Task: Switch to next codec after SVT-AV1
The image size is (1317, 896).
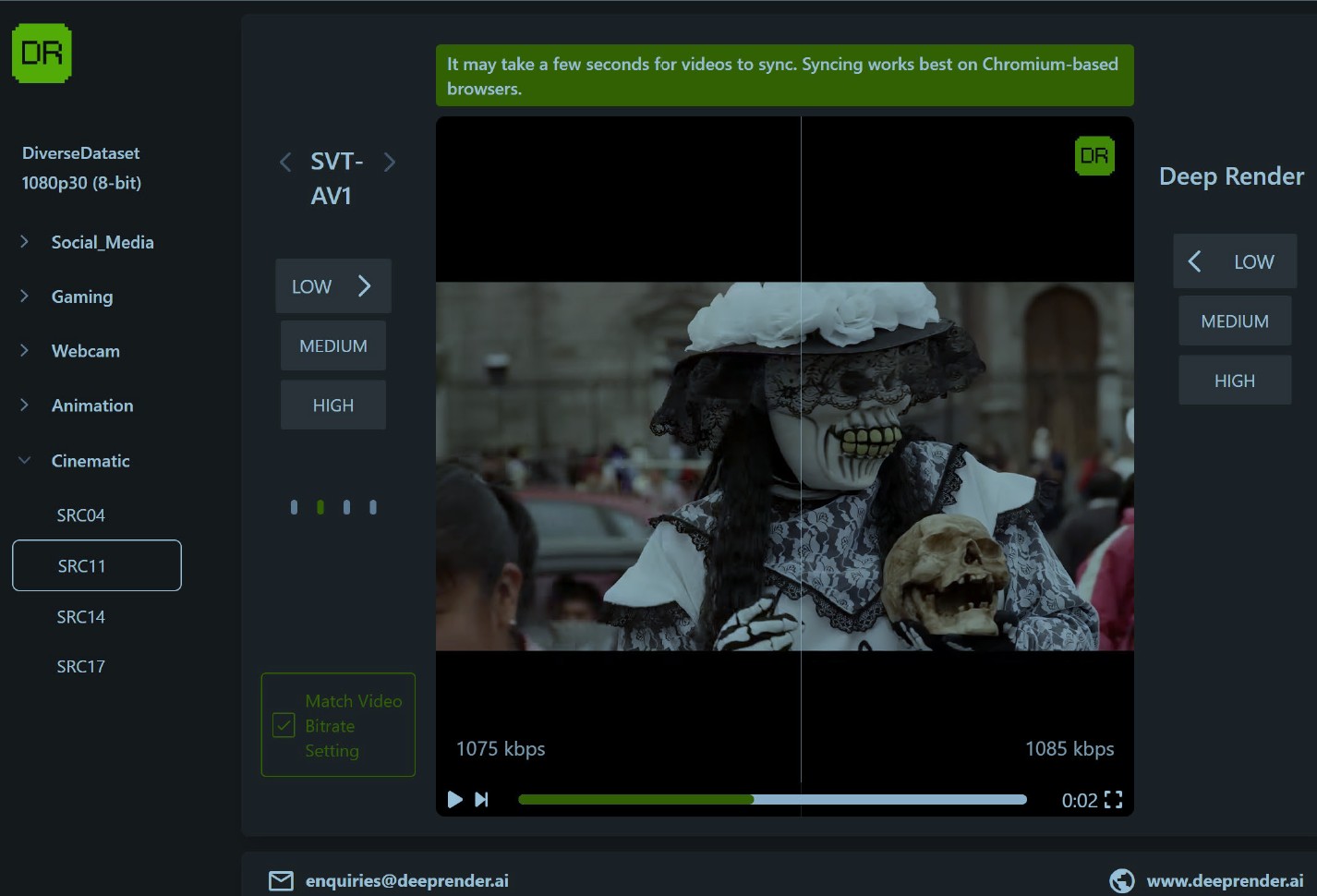Action: click(x=390, y=163)
